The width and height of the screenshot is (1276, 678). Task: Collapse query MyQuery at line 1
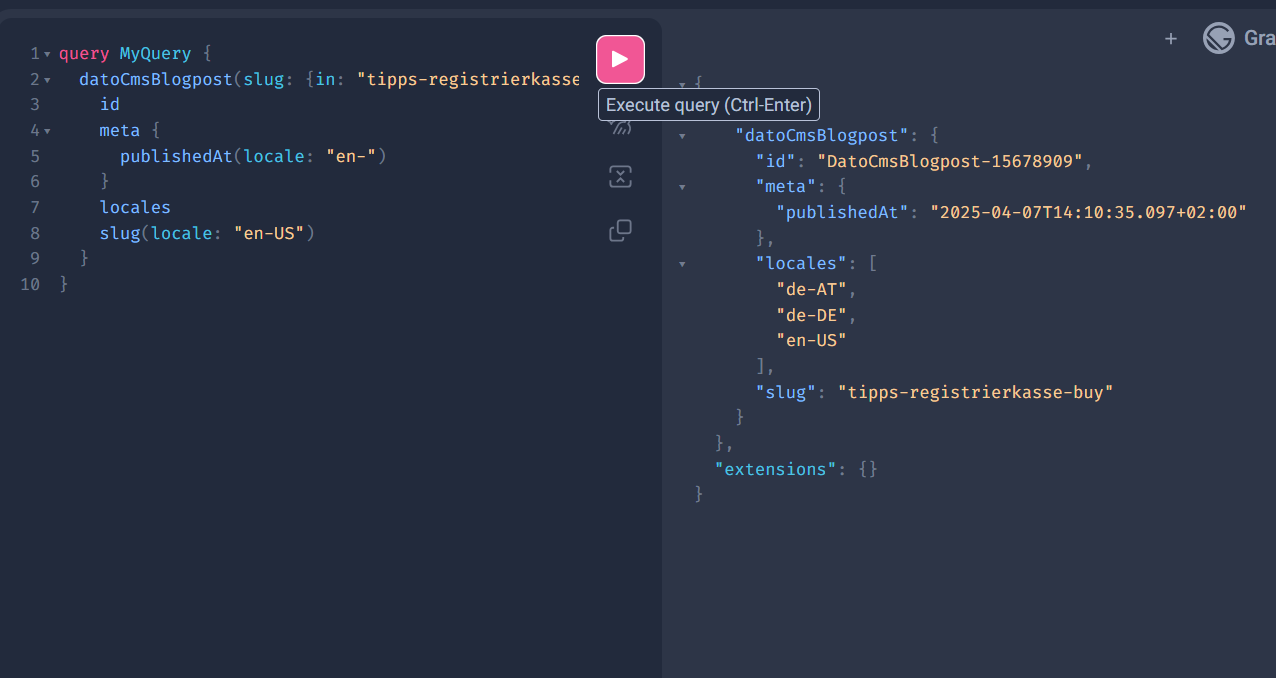click(x=47, y=54)
